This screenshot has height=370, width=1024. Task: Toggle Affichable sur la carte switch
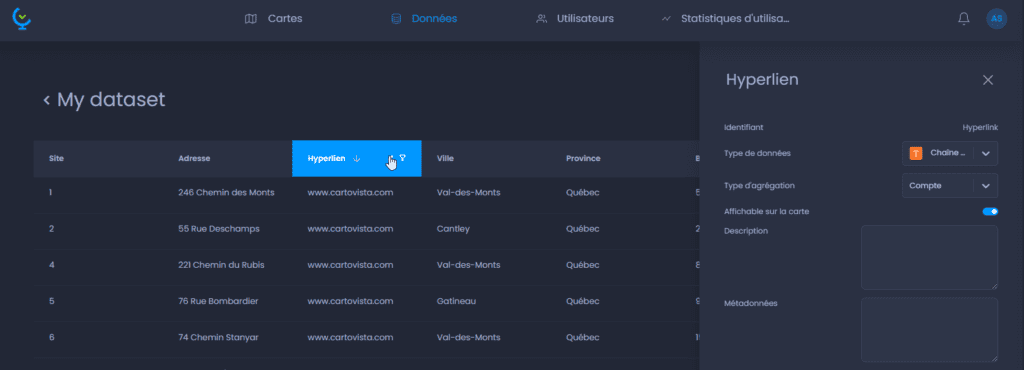coord(990,211)
